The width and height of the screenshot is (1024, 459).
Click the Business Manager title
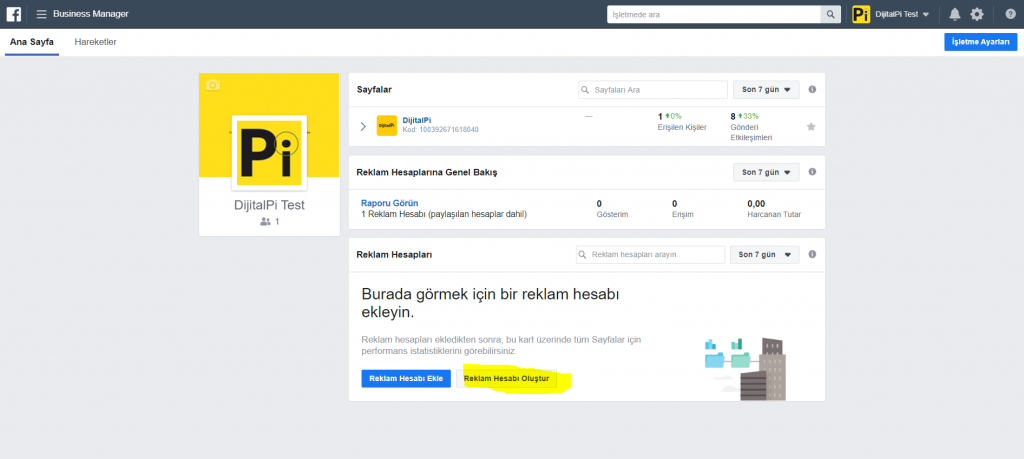91,14
